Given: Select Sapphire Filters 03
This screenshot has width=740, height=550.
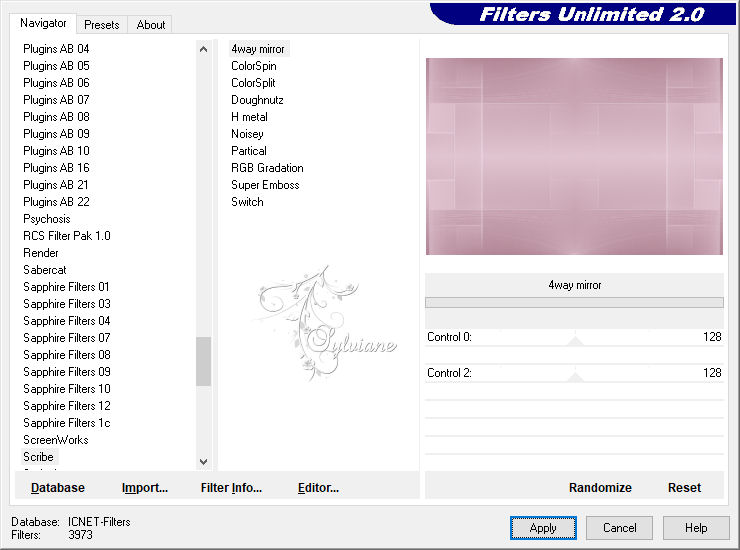Looking at the screenshot, I should pos(67,304).
